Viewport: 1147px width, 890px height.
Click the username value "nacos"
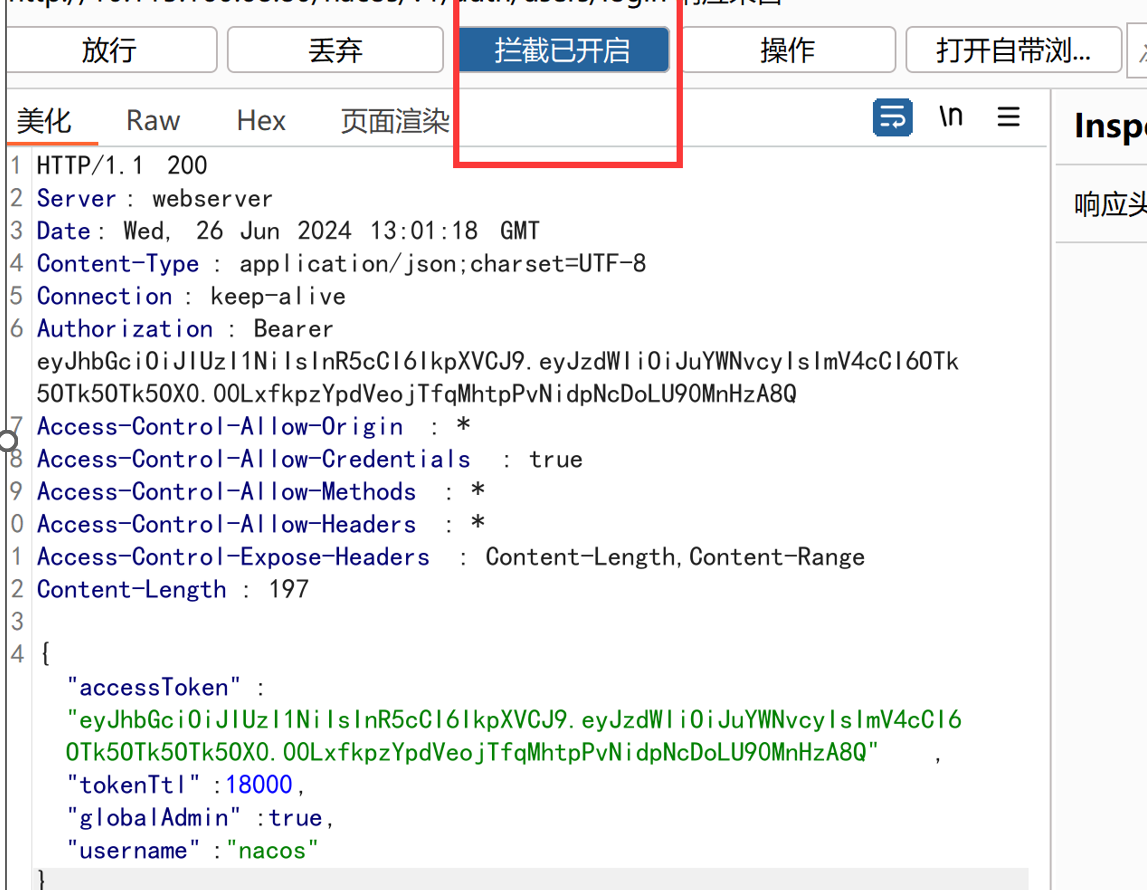click(272, 851)
